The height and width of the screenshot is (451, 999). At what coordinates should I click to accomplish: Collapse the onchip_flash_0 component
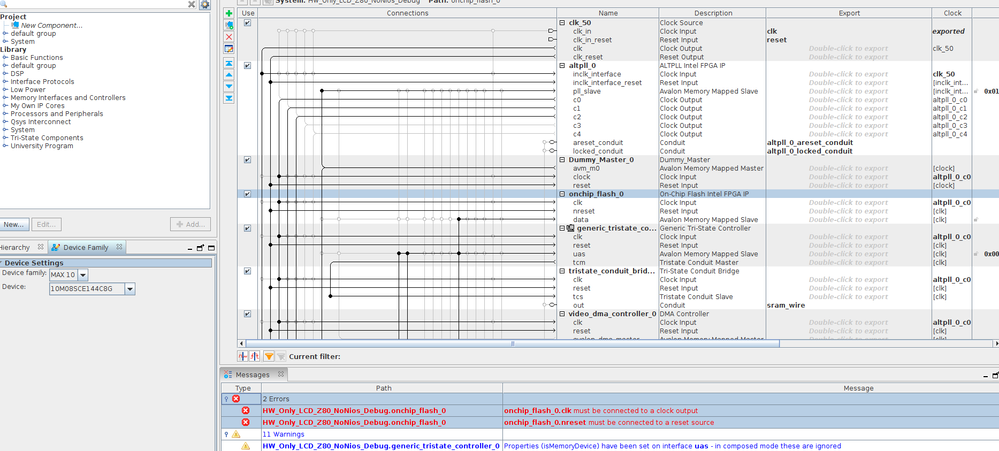[x=562, y=194]
